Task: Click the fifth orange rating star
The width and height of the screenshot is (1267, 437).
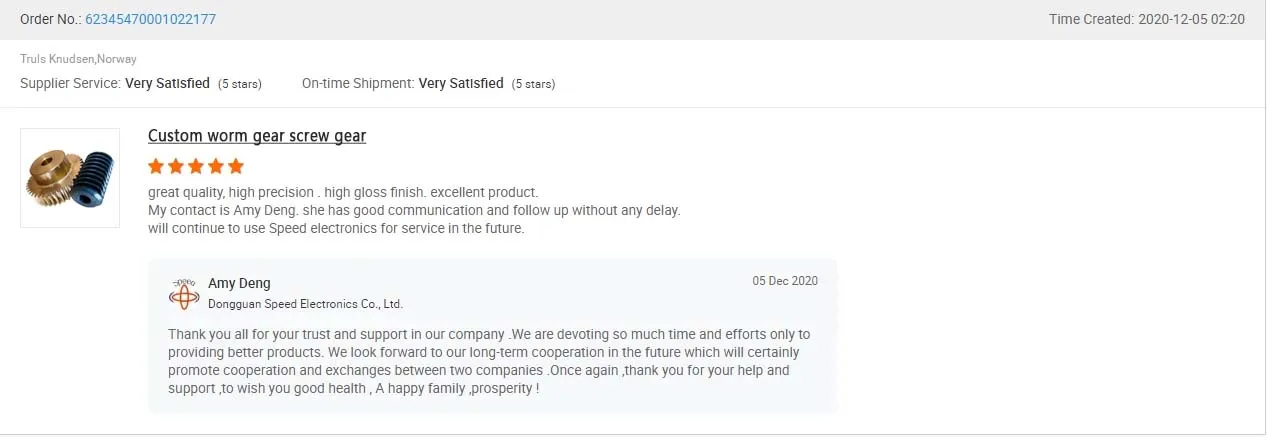Action: tap(236, 166)
